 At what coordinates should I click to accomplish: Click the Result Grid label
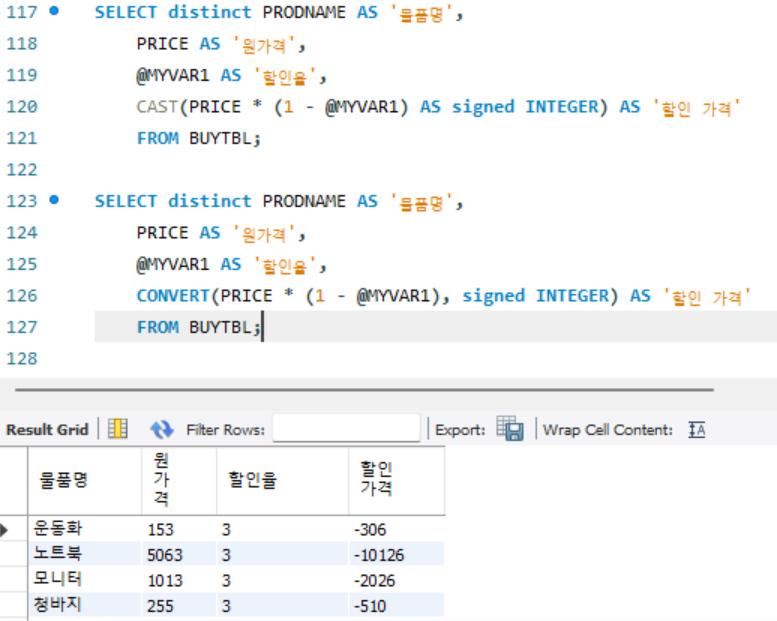click(47, 430)
